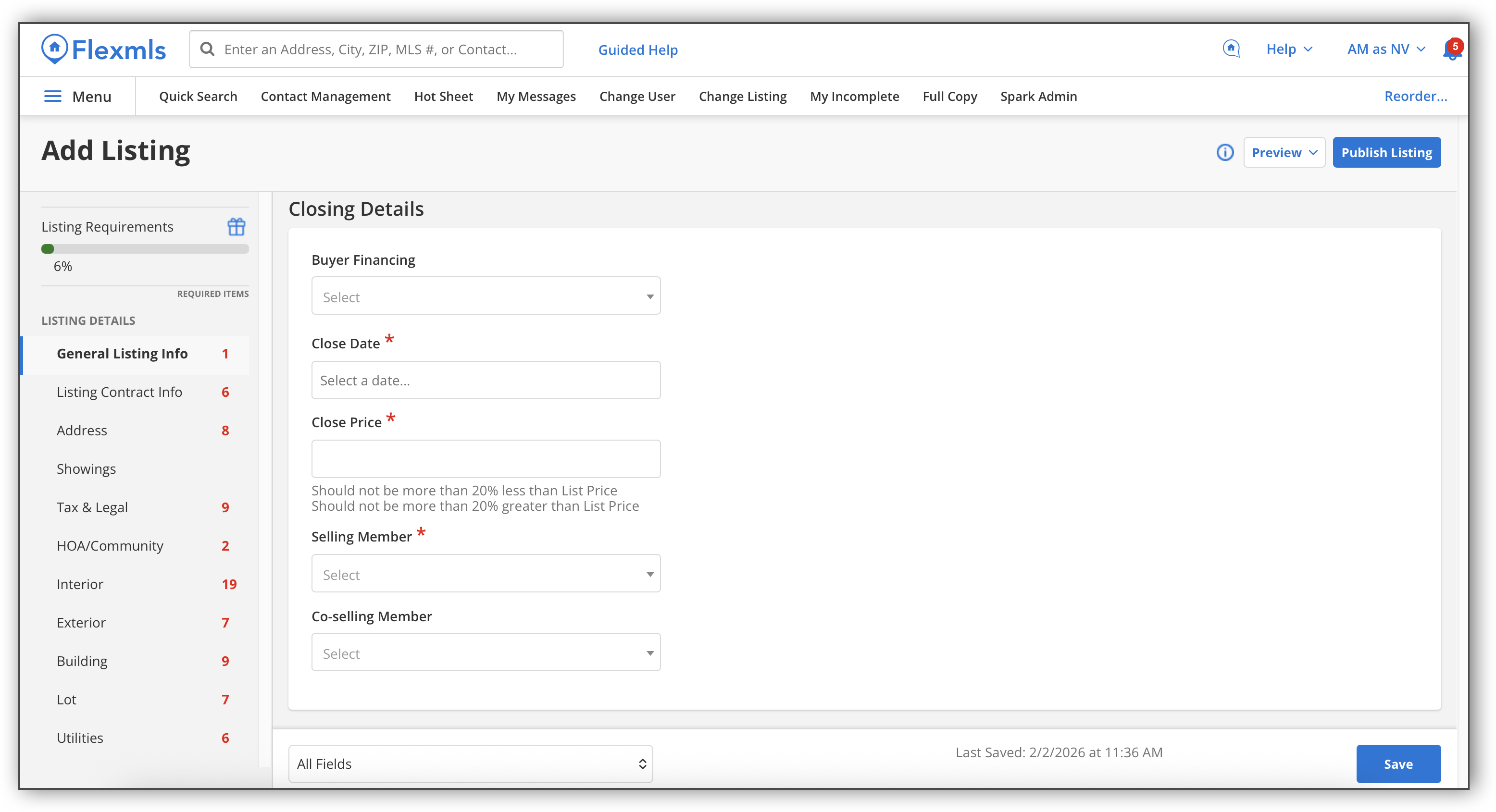Open Hot Sheet
Image resolution: width=1496 pixels, height=812 pixels.
[444, 97]
